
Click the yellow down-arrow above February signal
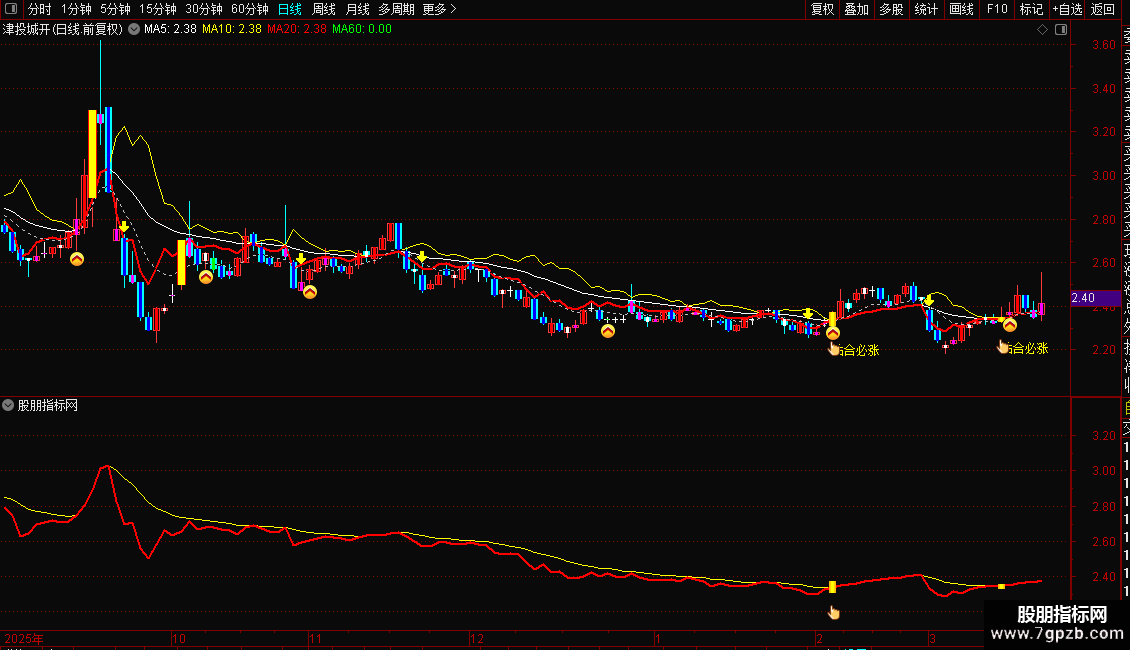click(808, 314)
